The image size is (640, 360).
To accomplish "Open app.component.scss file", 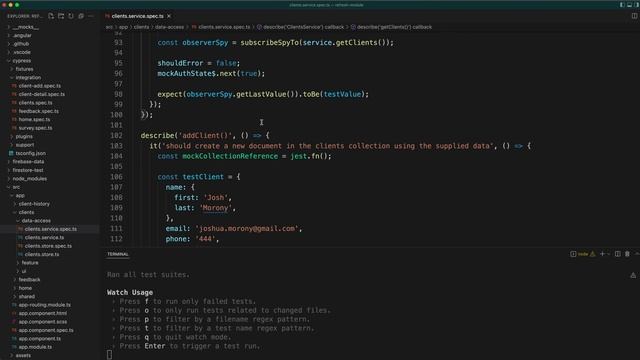I will pos(42,322).
